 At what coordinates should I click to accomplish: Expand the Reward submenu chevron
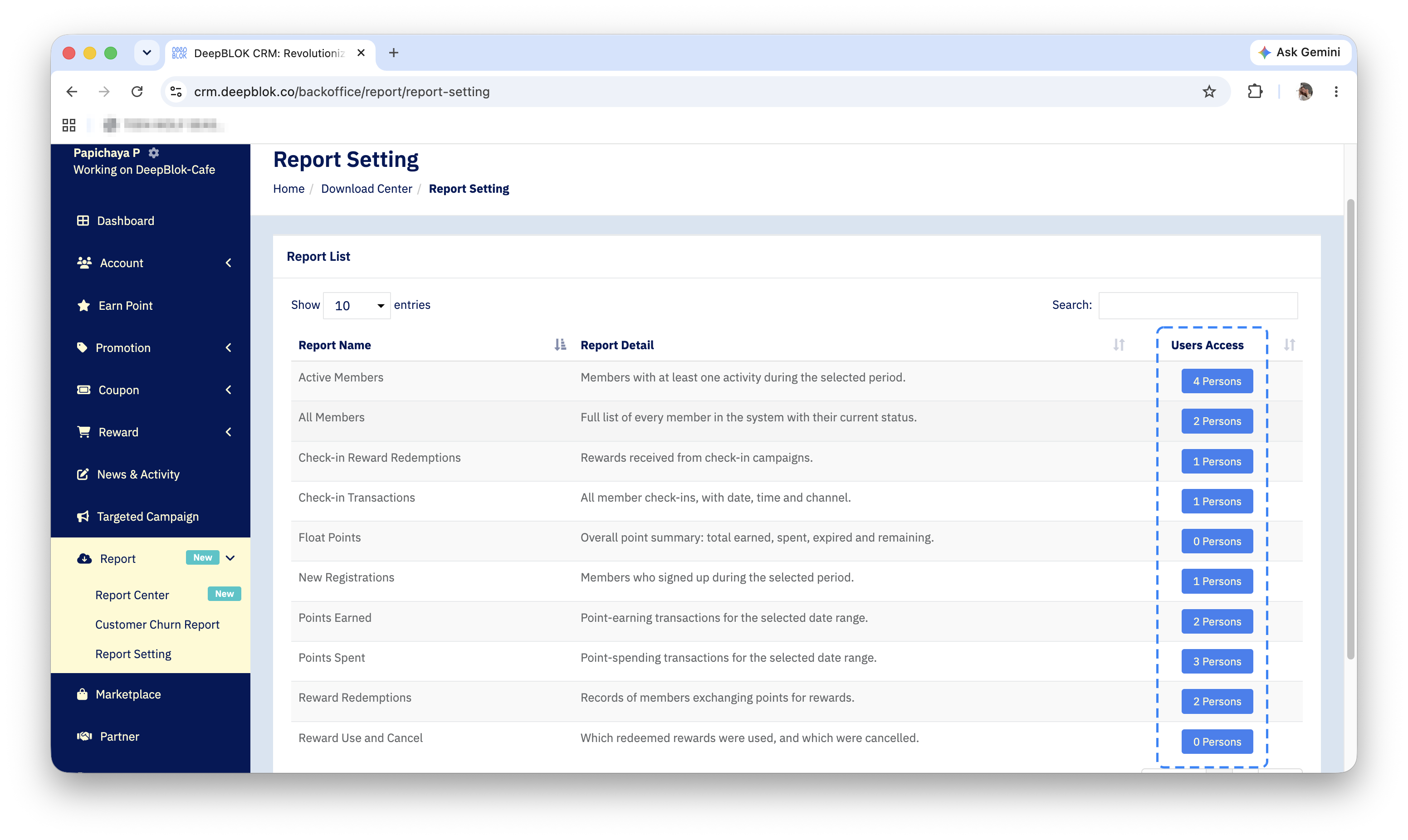pyautogui.click(x=229, y=432)
